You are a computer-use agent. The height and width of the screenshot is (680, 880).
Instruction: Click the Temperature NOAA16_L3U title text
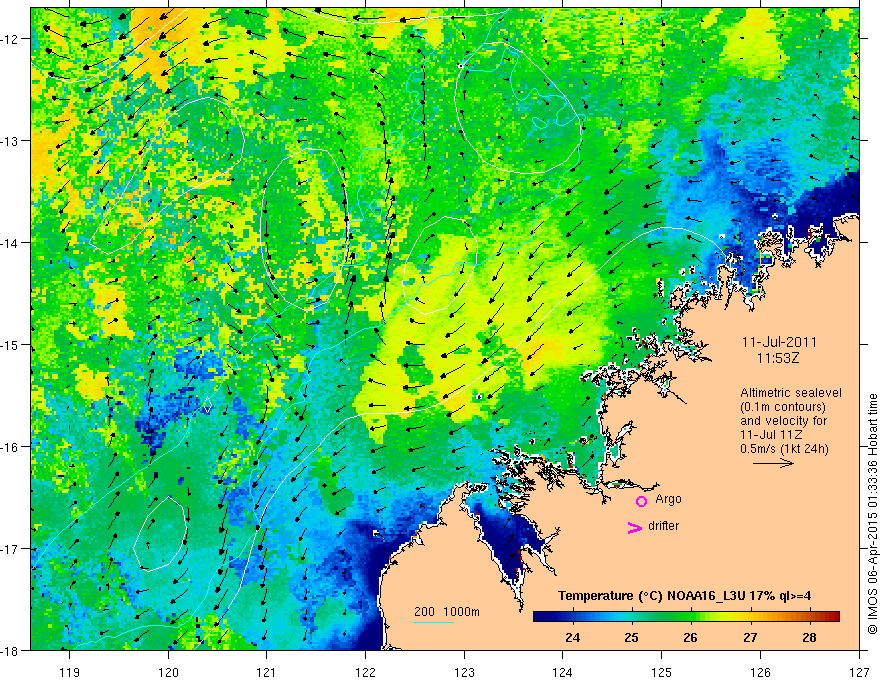684,596
